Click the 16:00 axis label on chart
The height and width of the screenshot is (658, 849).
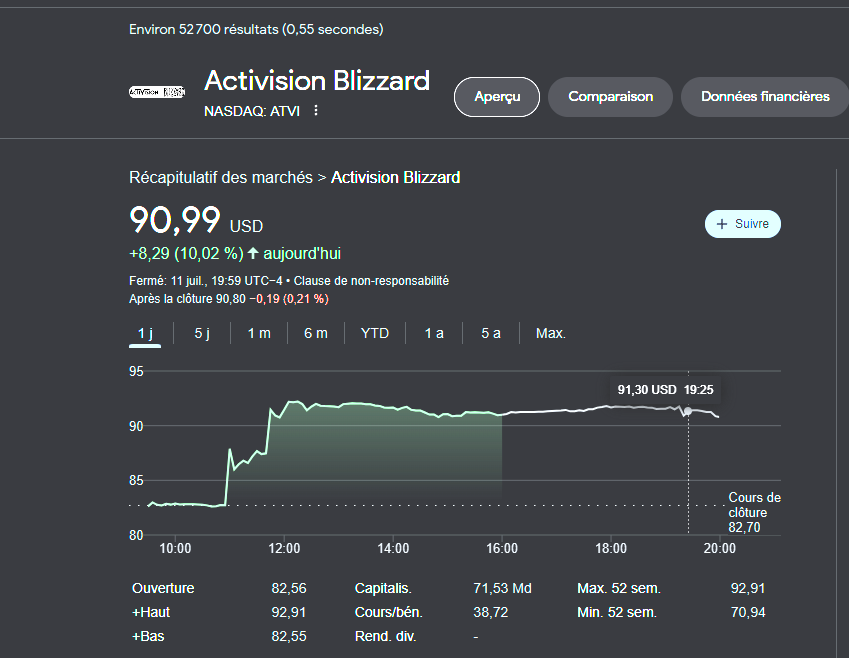point(502,549)
